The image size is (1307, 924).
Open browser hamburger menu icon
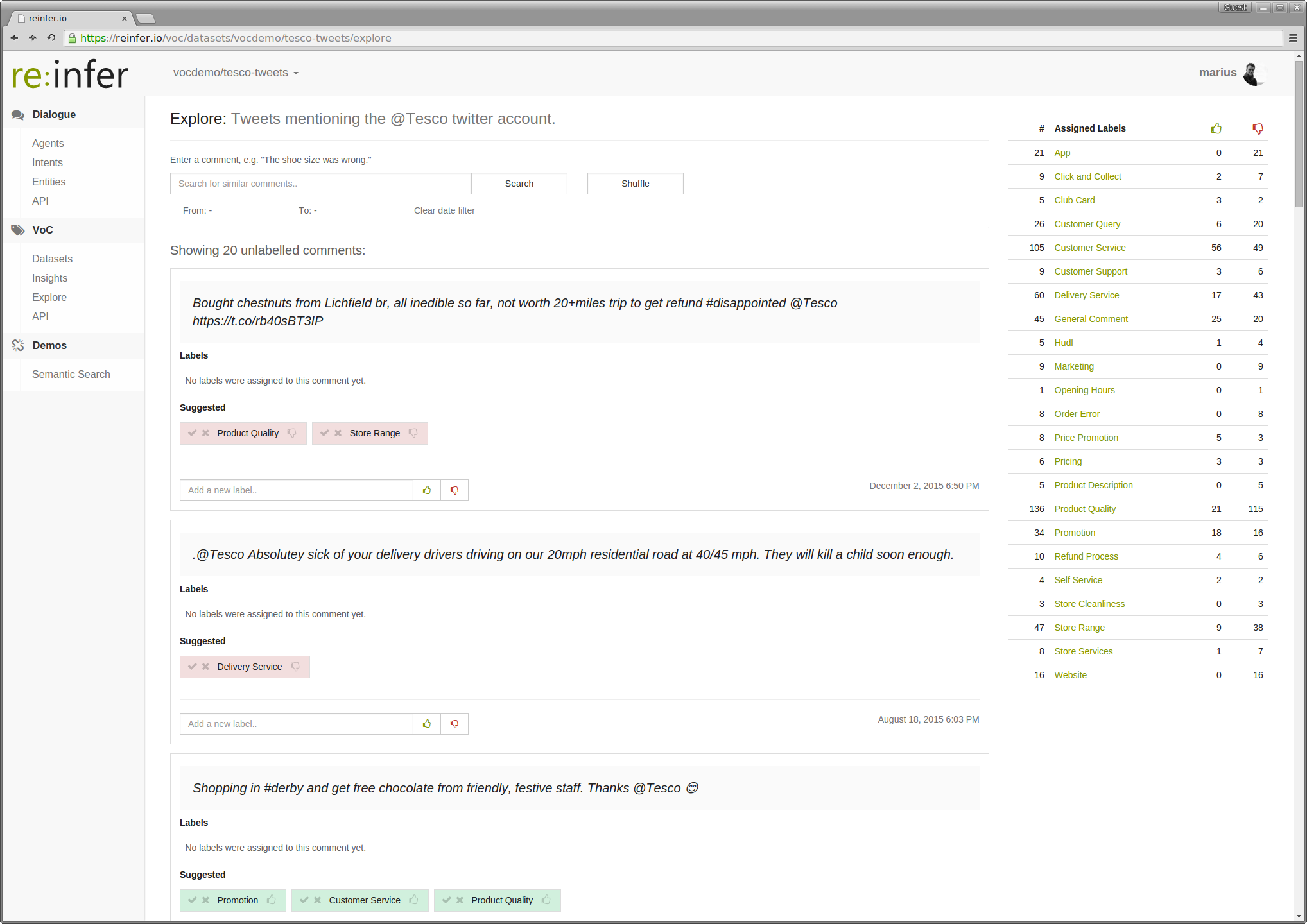click(x=1293, y=38)
